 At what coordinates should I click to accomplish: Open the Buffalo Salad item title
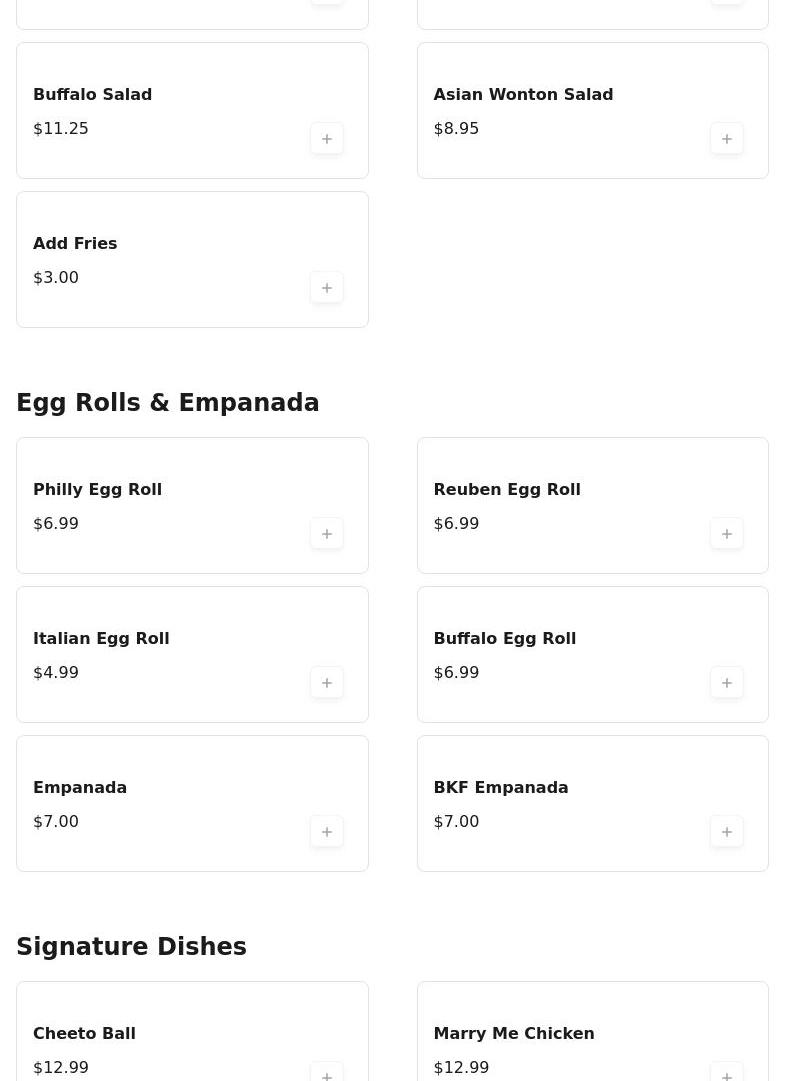pos(92,95)
